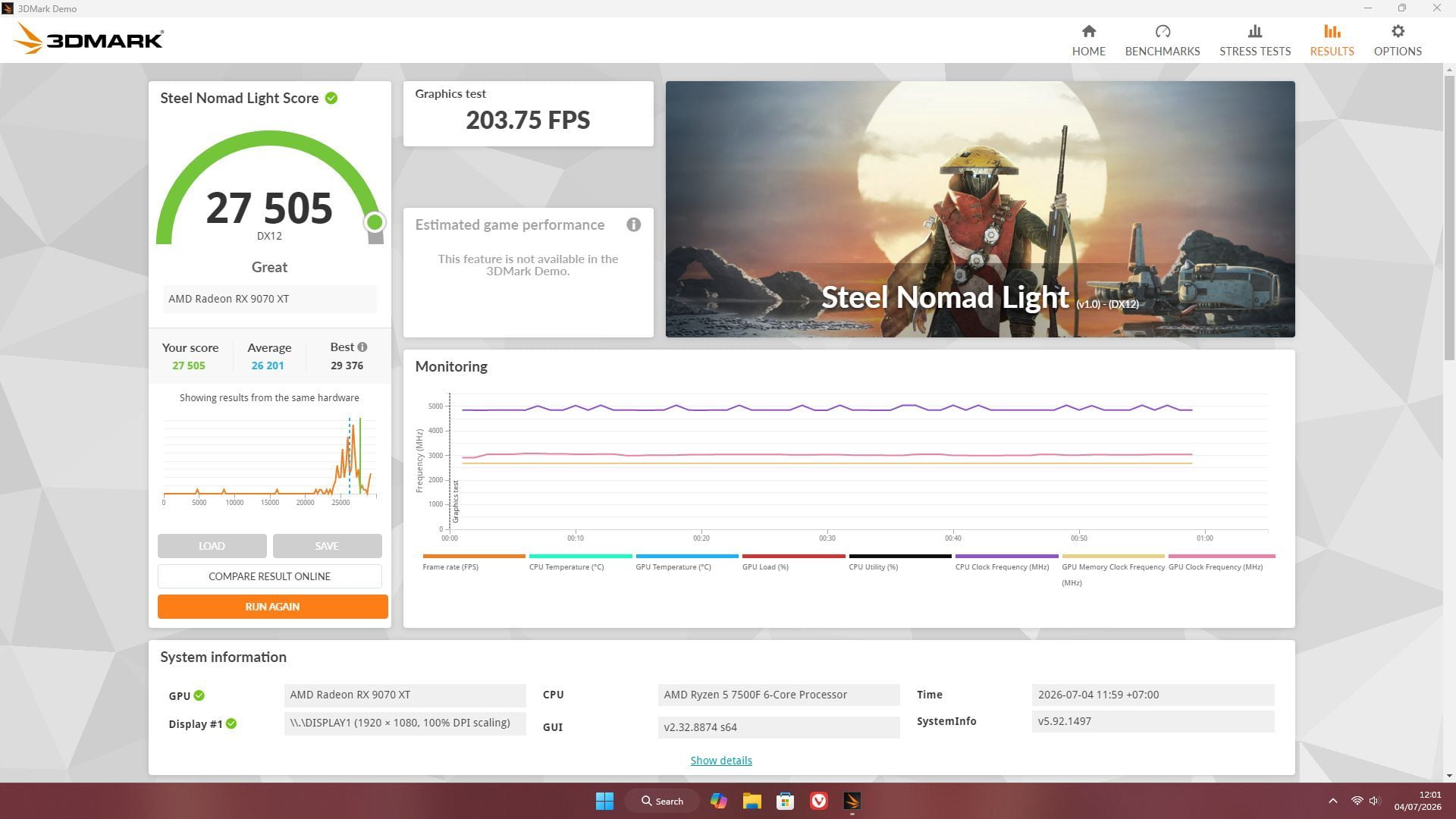Expand the system tray hidden icons chevron

[1332, 801]
